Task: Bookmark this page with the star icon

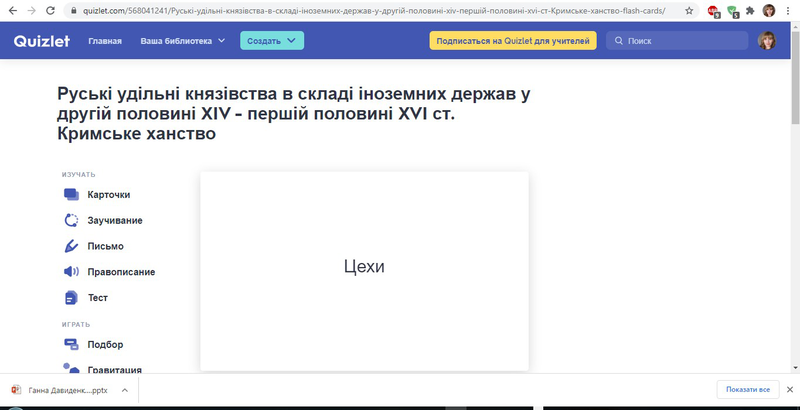Action: 689,10
